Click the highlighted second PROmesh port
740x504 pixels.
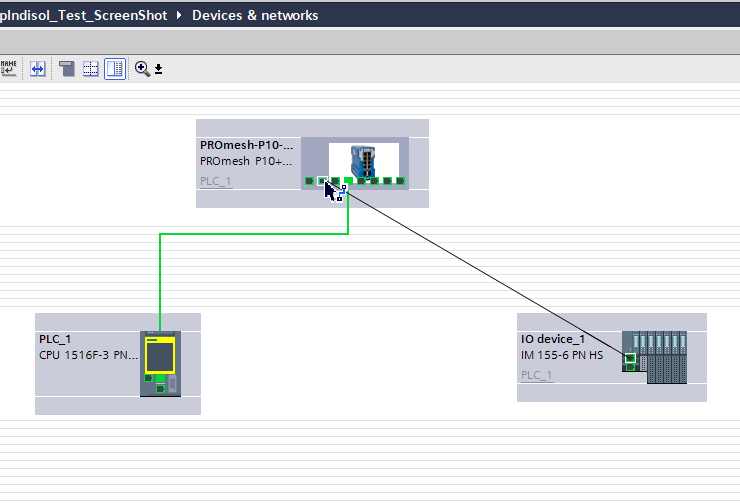pos(322,181)
